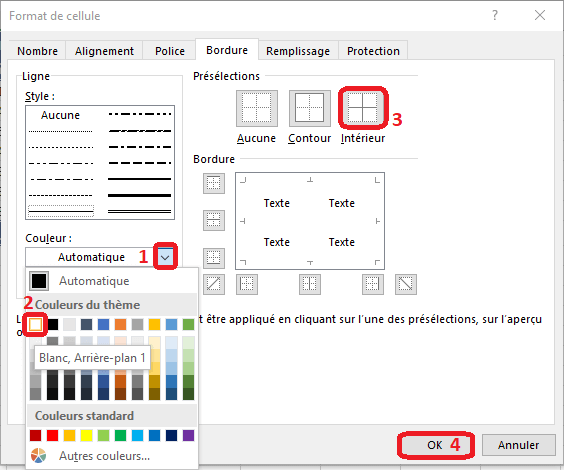Pick the orange theme color swatch

coord(120,324)
